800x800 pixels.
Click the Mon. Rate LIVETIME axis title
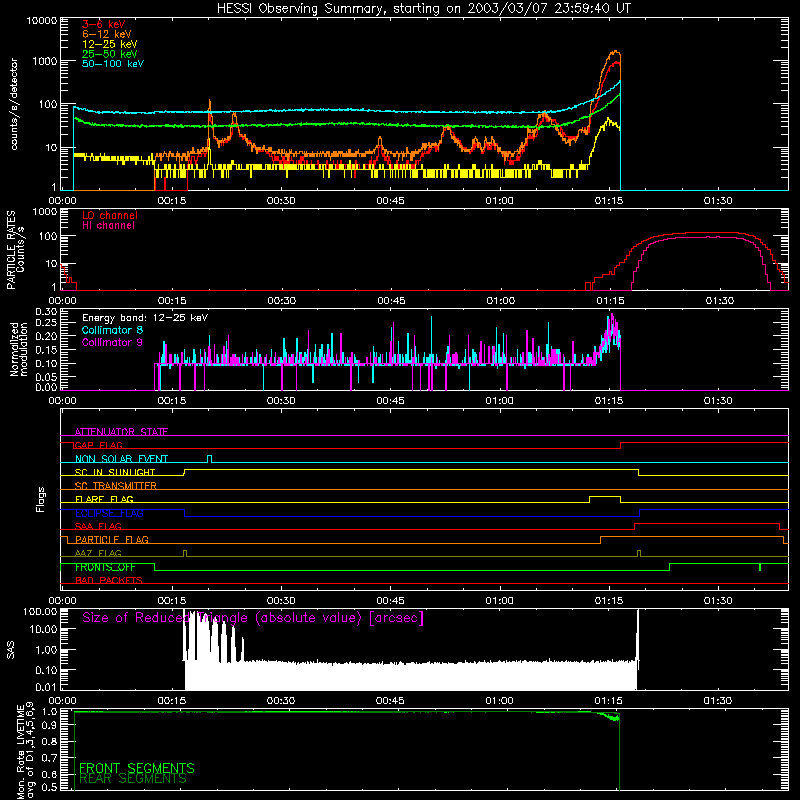[25, 750]
